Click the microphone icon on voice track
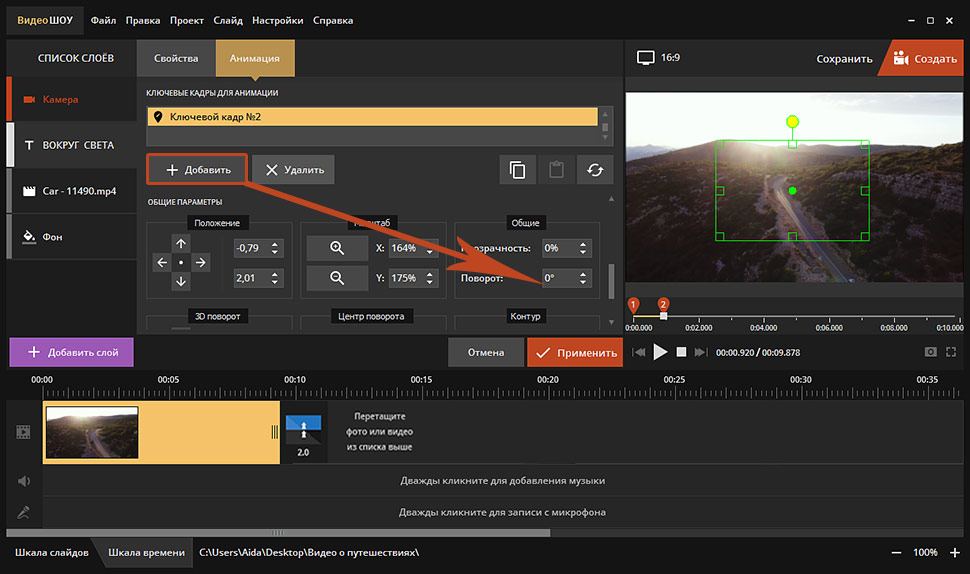This screenshot has width=970, height=574. tap(24, 512)
